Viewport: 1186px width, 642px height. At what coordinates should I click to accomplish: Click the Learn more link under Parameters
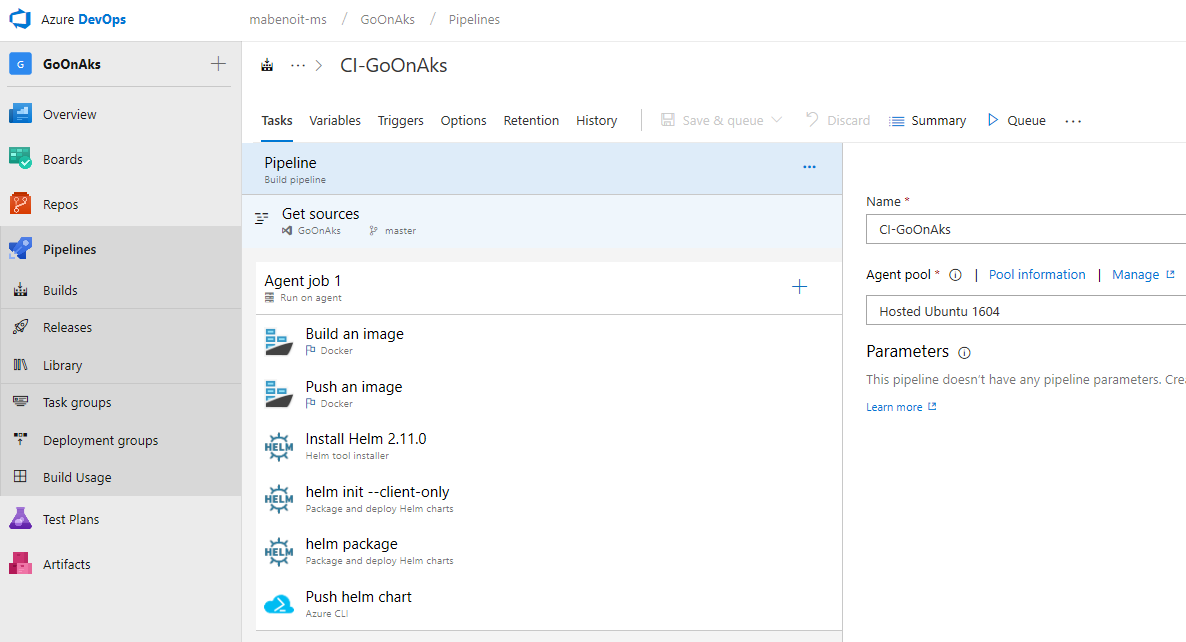(x=893, y=407)
